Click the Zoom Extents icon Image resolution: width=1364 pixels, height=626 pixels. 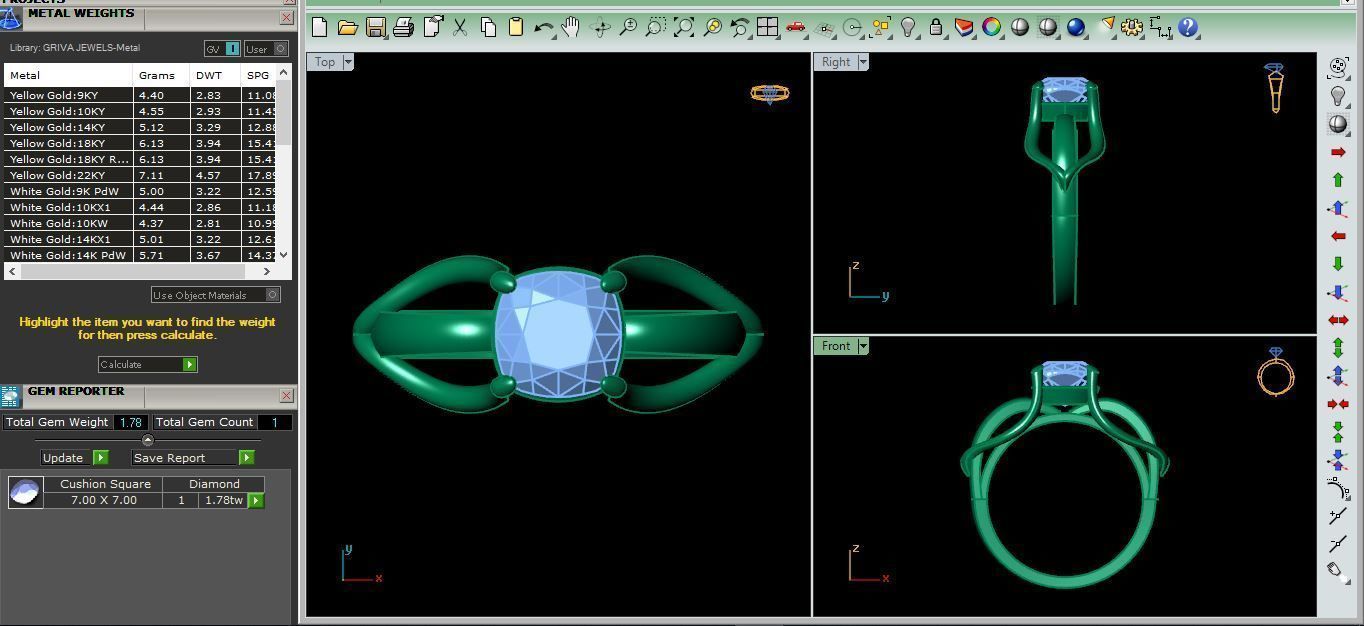[x=684, y=28]
